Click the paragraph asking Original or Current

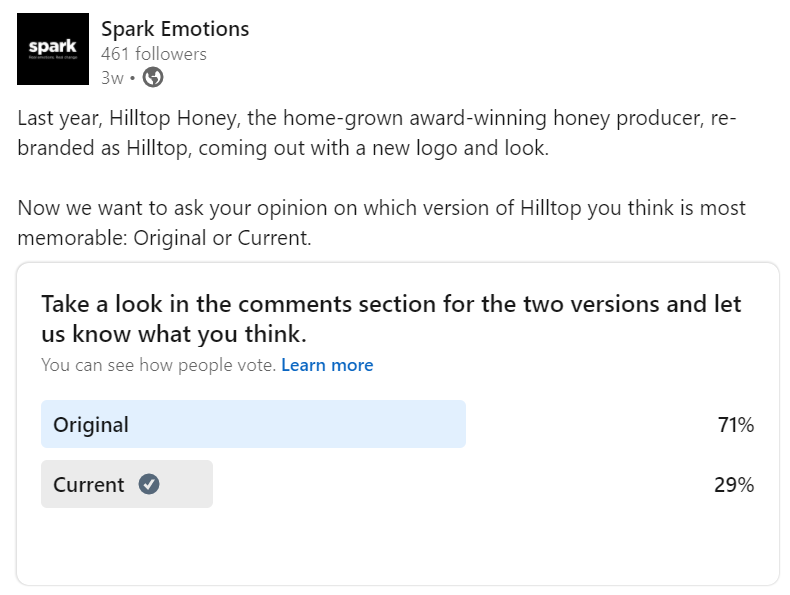[x=381, y=223]
